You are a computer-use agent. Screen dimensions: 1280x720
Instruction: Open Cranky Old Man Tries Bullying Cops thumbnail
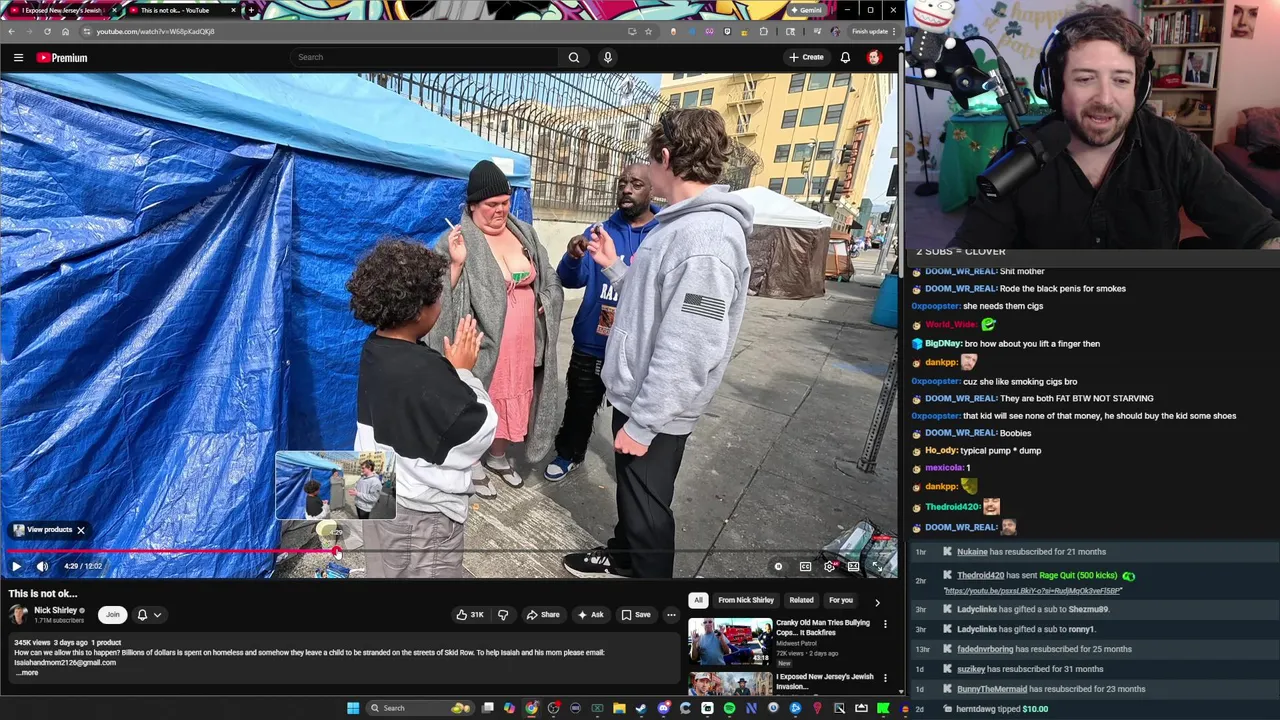click(730, 642)
